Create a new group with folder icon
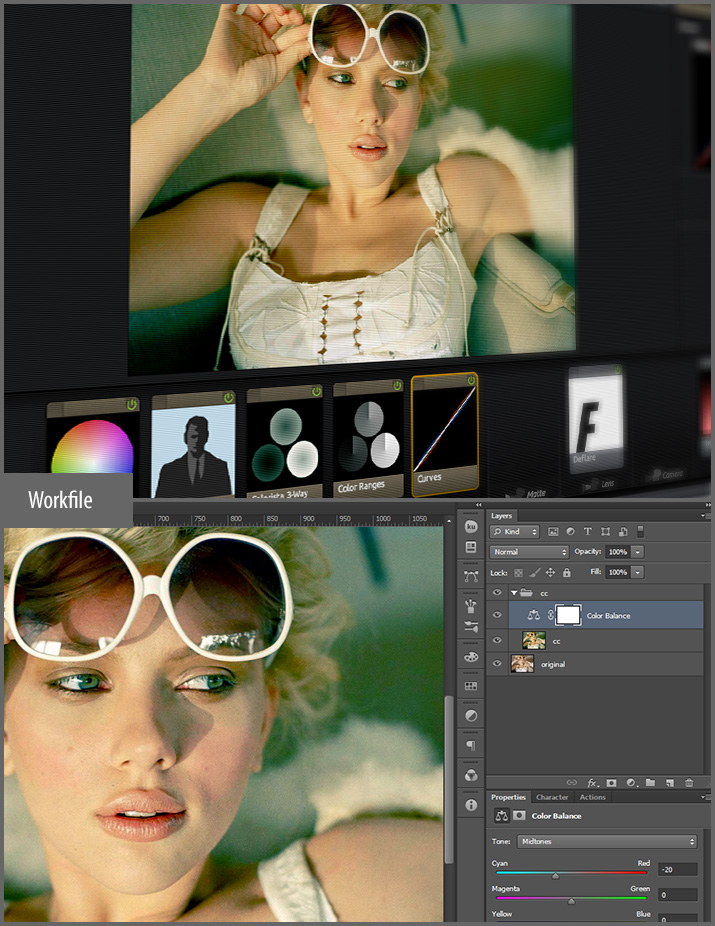This screenshot has width=715, height=926. (649, 782)
